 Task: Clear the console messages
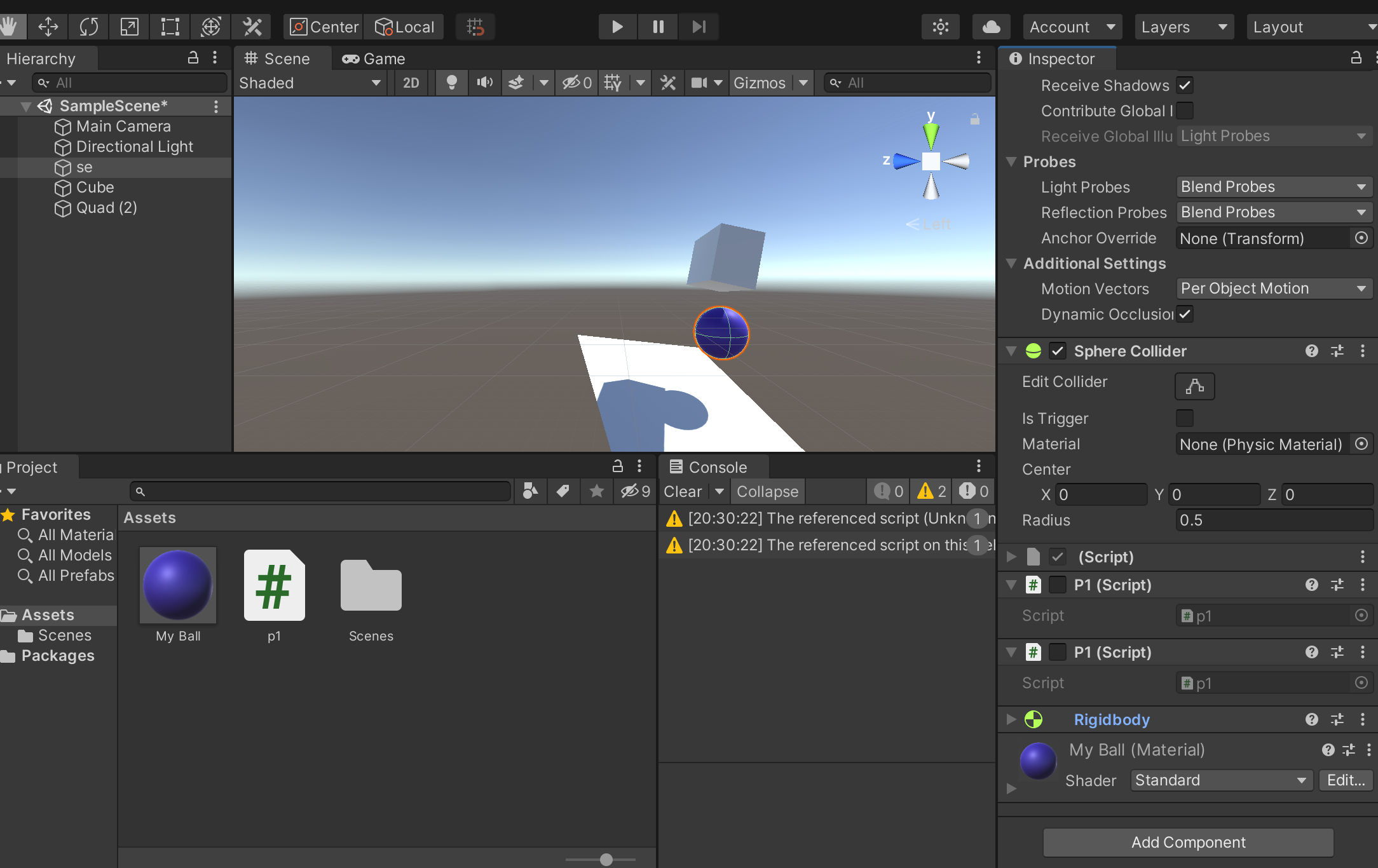(x=682, y=491)
